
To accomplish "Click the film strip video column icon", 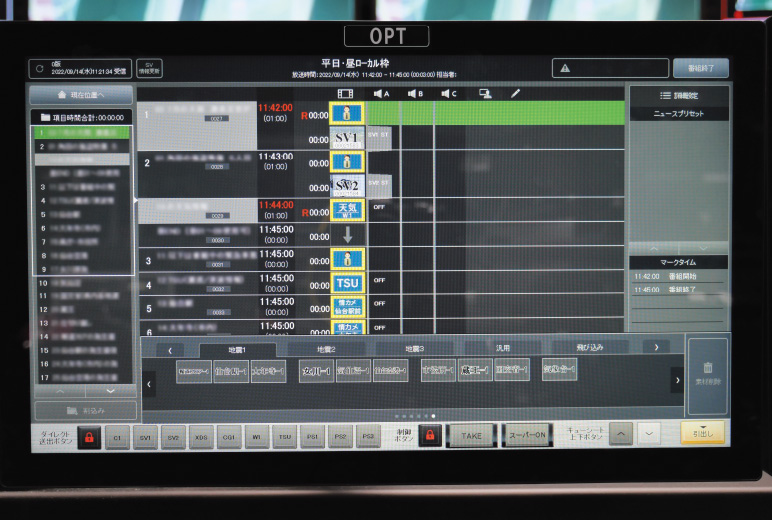I will coord(346,93).
